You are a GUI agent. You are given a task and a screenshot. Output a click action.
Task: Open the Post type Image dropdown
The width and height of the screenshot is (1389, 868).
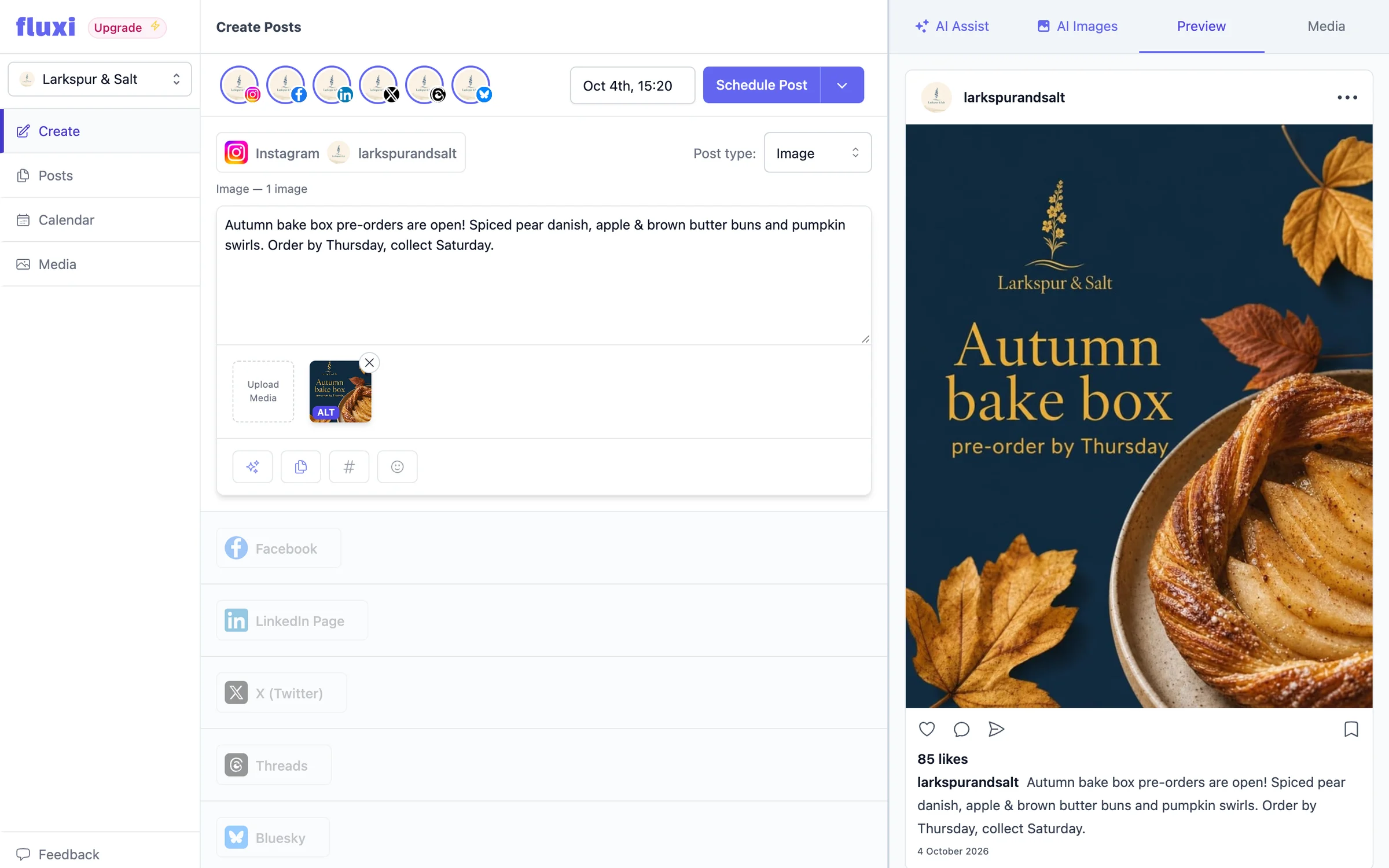[817, 153]
